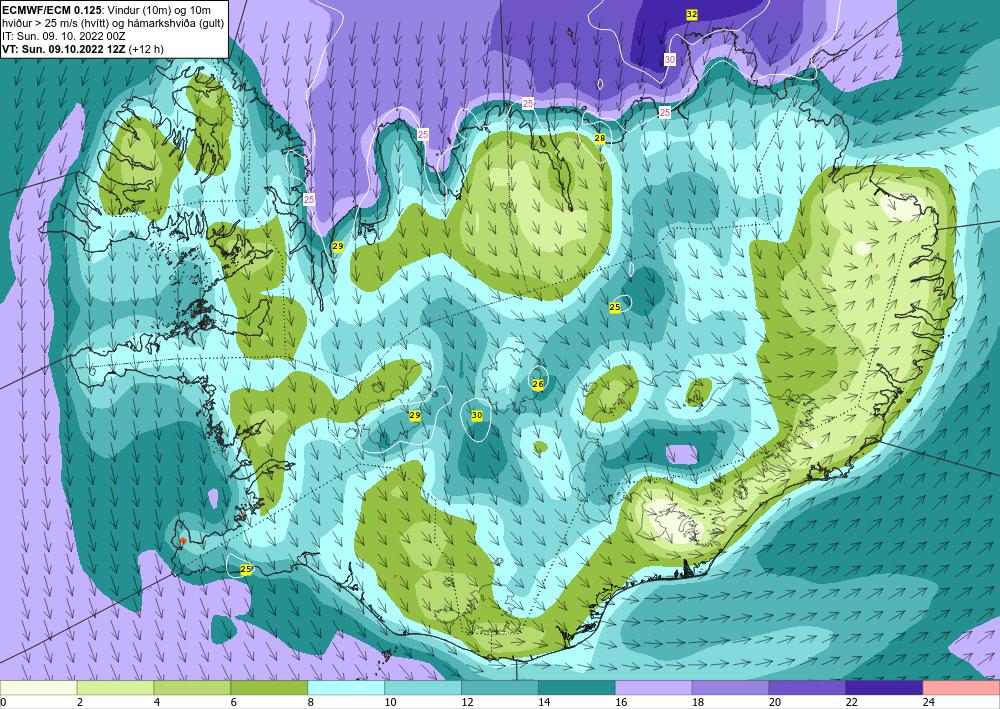1000x709 pixels.
Task: Click the yellow '26' gust label
Action: 538,384
